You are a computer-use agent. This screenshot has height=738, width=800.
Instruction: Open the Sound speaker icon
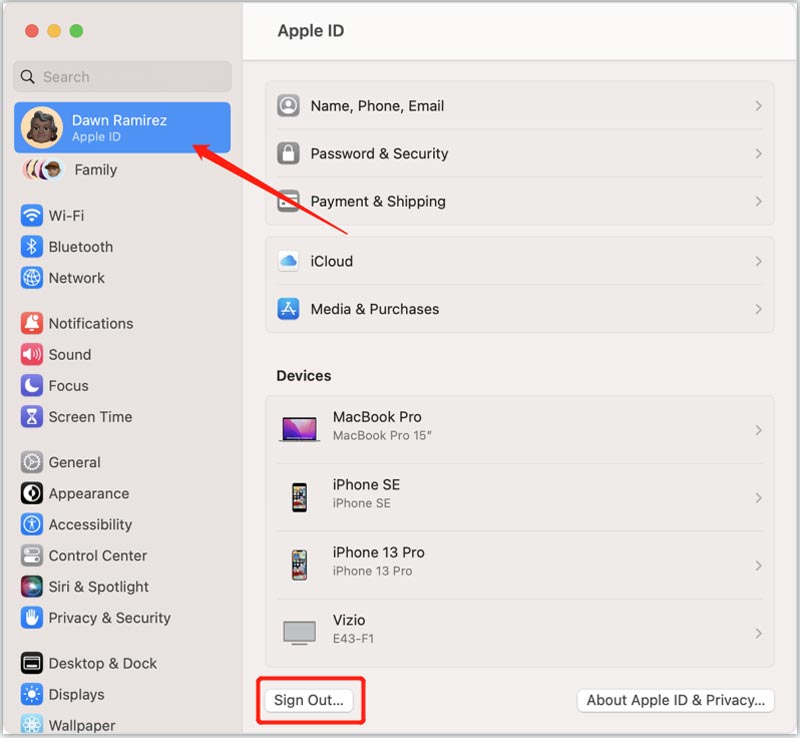click(32, 354)
